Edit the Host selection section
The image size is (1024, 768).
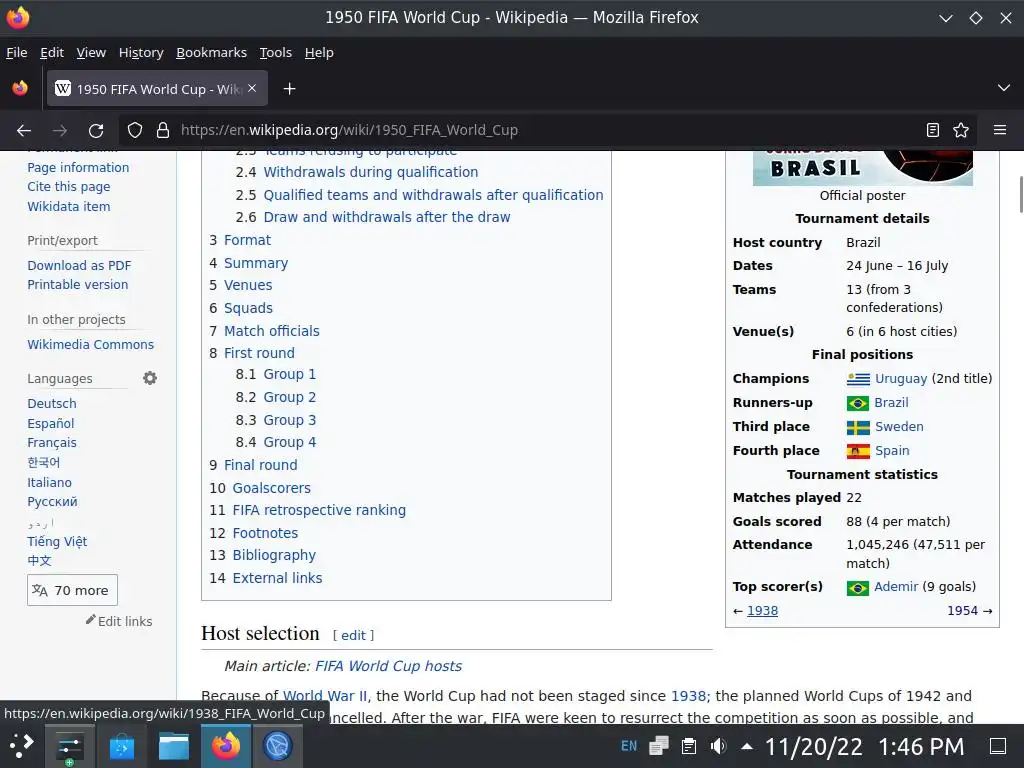pyautogui.click(x=353, y=635)
